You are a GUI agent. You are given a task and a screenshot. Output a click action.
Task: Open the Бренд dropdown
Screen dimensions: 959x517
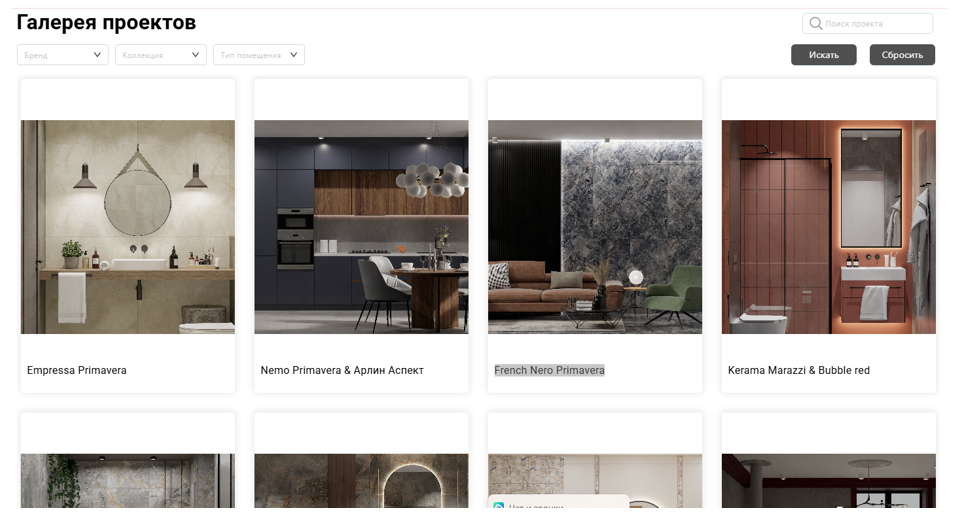(x=62, y=54)
